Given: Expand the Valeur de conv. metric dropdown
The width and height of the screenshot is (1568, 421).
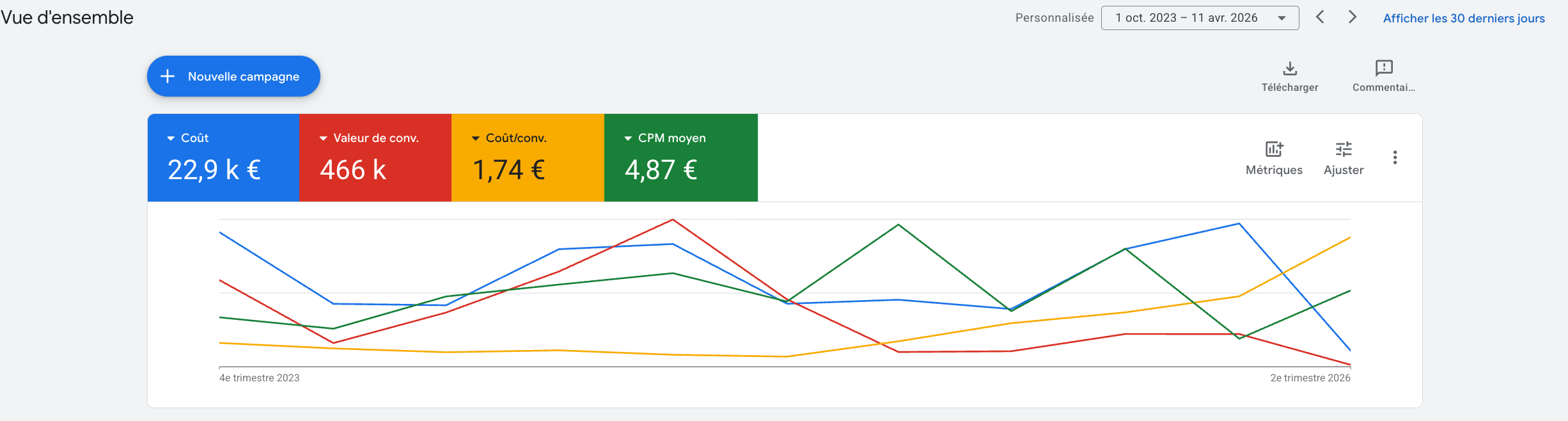Looking at the screenshot, I should (x=323, y=138).
